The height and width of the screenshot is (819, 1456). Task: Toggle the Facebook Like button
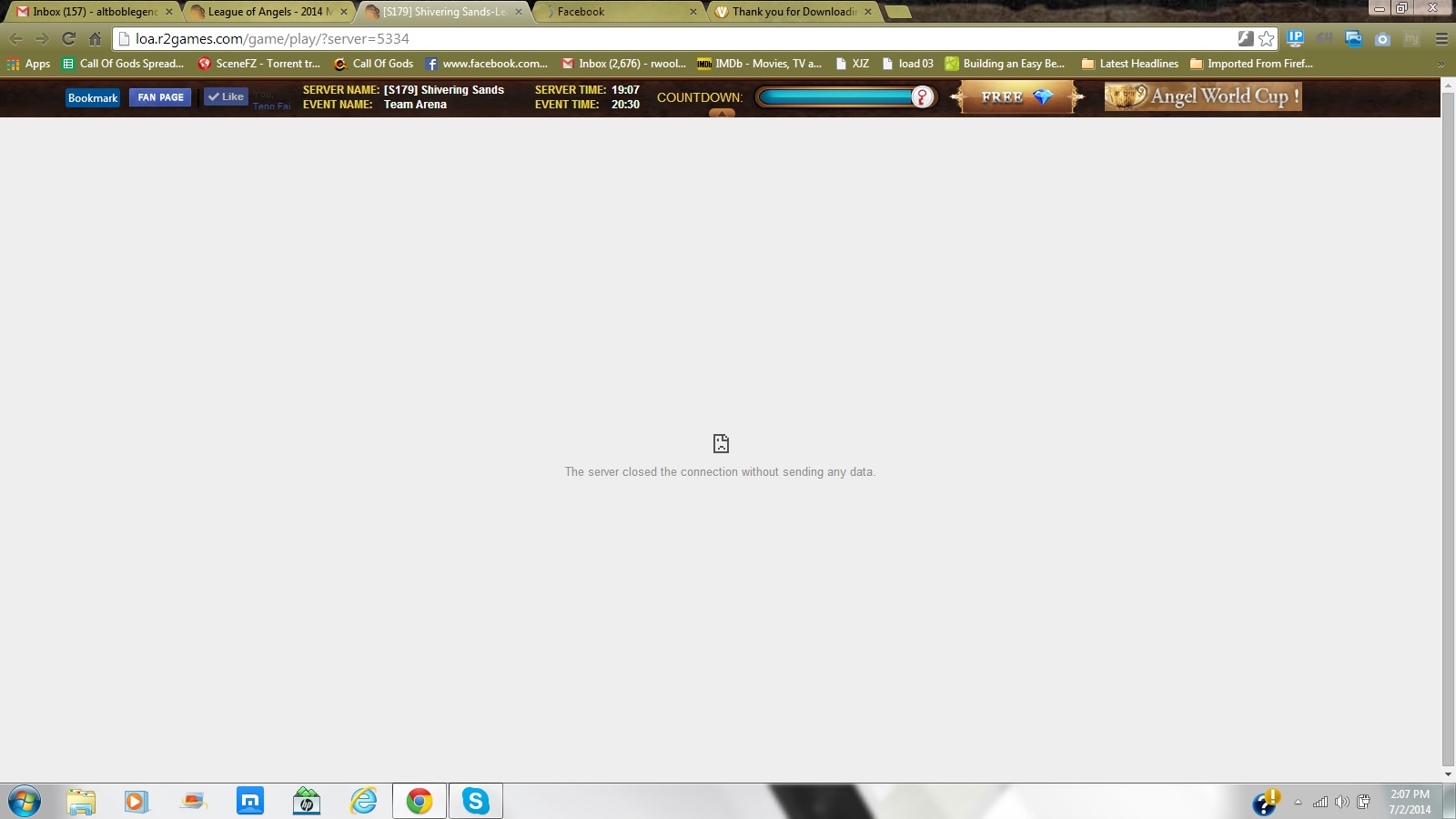[x=226, y=96]
